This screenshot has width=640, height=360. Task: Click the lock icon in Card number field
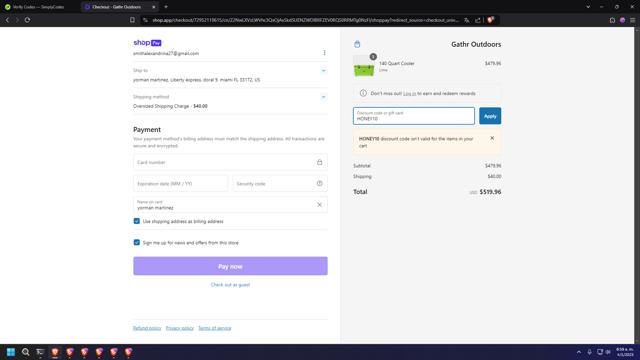pos(320,162)
